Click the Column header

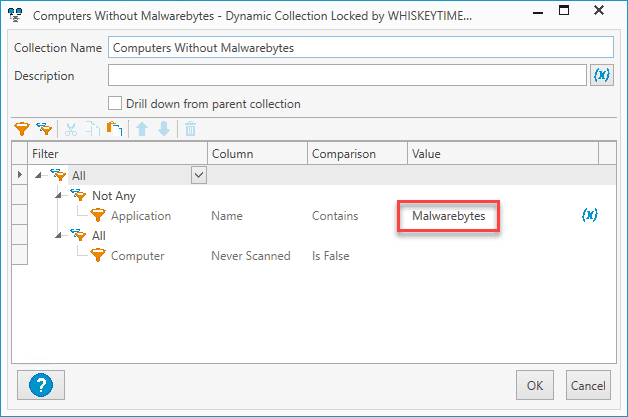coord(258,153)
